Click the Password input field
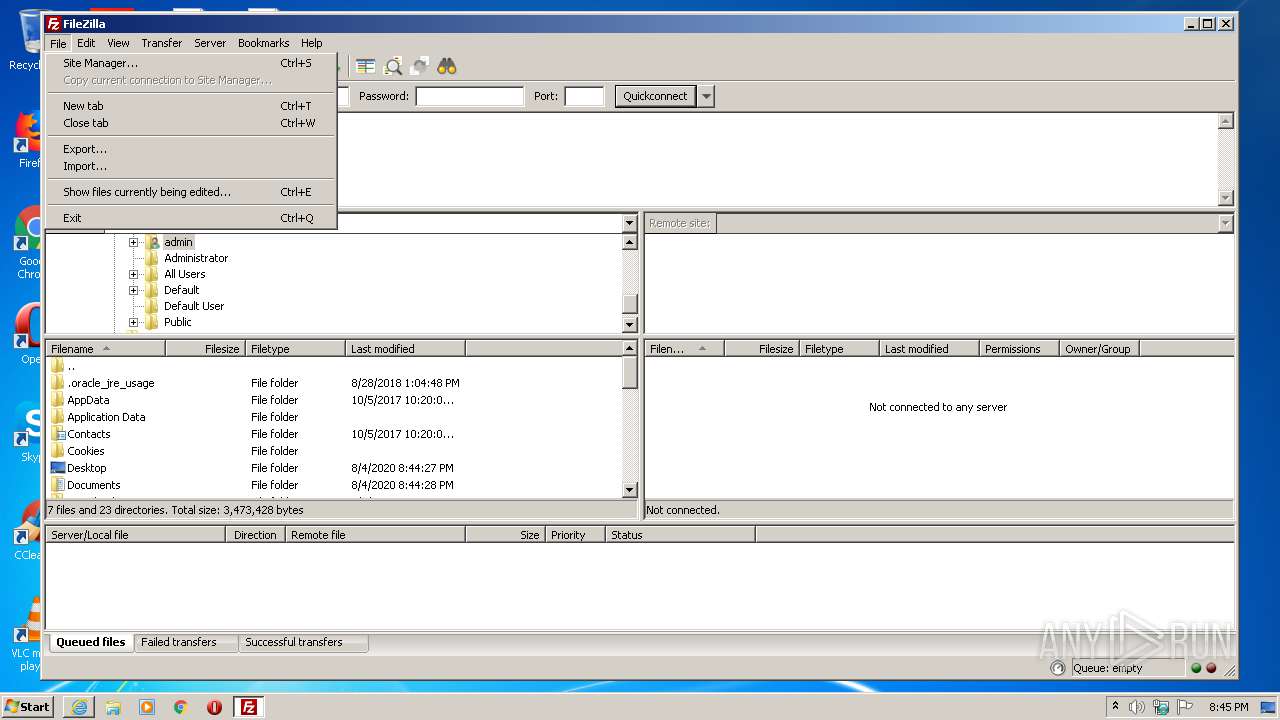Viewport: 1280px width, 720px height. pyautogui.click(x=469, y=96)
